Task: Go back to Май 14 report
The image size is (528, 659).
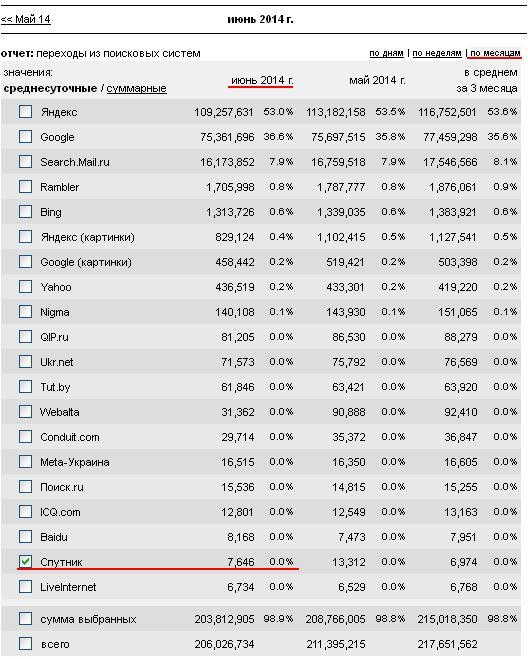Action: [26, 19]
